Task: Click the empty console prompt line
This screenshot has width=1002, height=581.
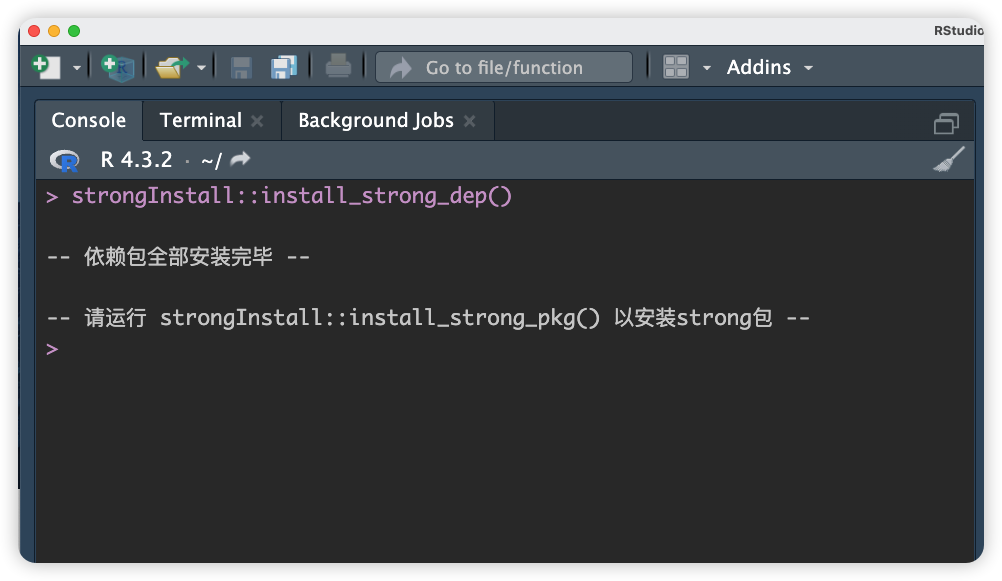Action: point(52,349)
